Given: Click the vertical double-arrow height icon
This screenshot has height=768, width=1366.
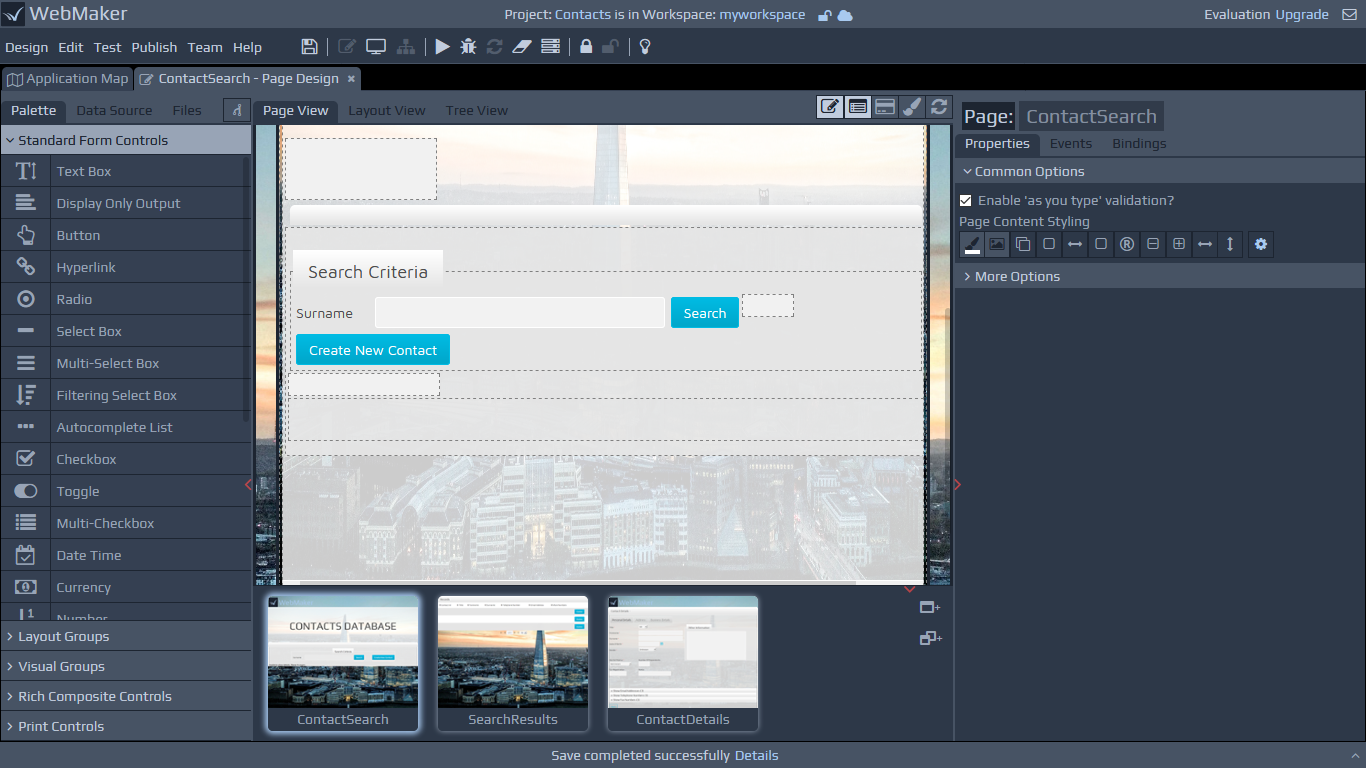Looking at the screenshot, I should (x=1231, y=244).
